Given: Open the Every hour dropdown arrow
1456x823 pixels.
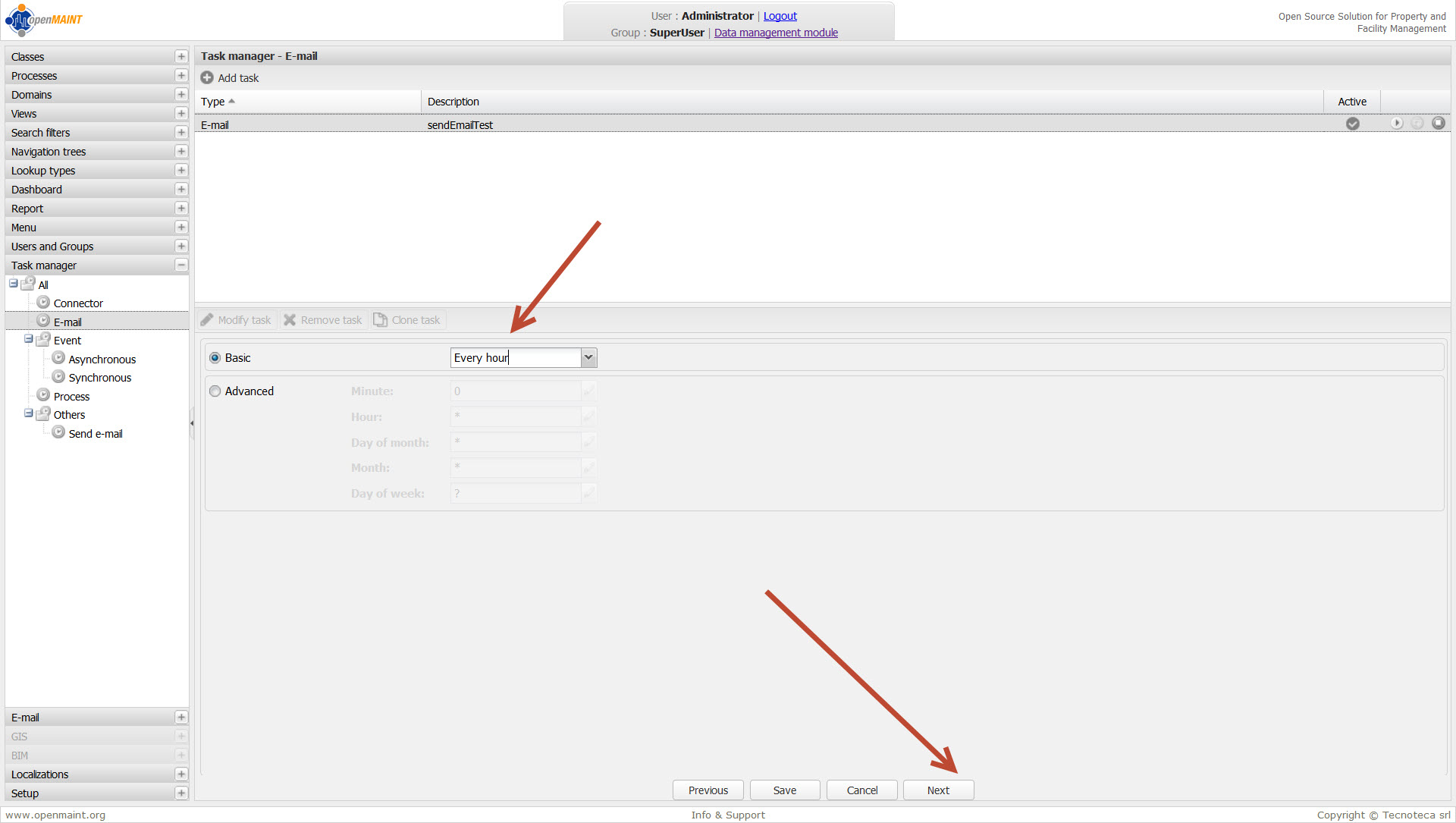Looking at the screenshot, I should (x=588, y=357).
